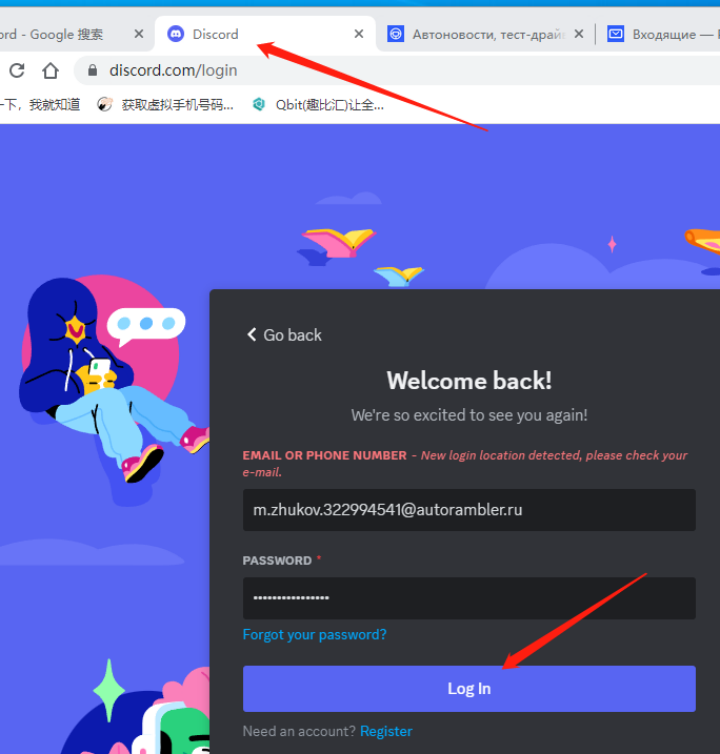Switch to the Входящие mail tab
The width and height of the screenshot is (720, 754).
(x=663, y=34)
